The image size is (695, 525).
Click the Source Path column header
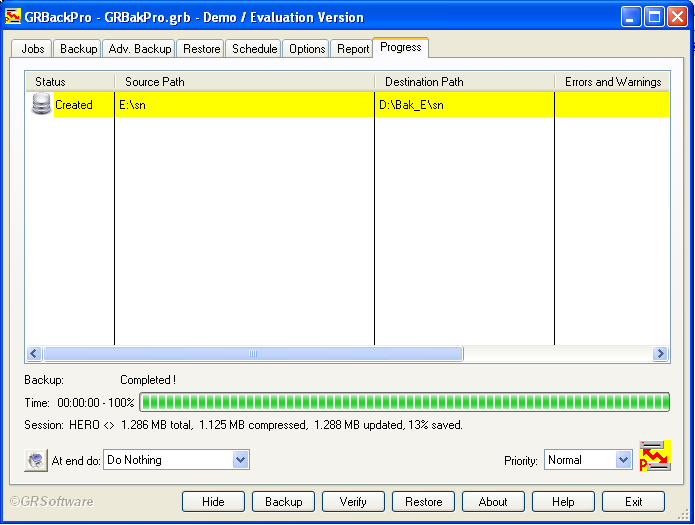[x=245, y=82]
